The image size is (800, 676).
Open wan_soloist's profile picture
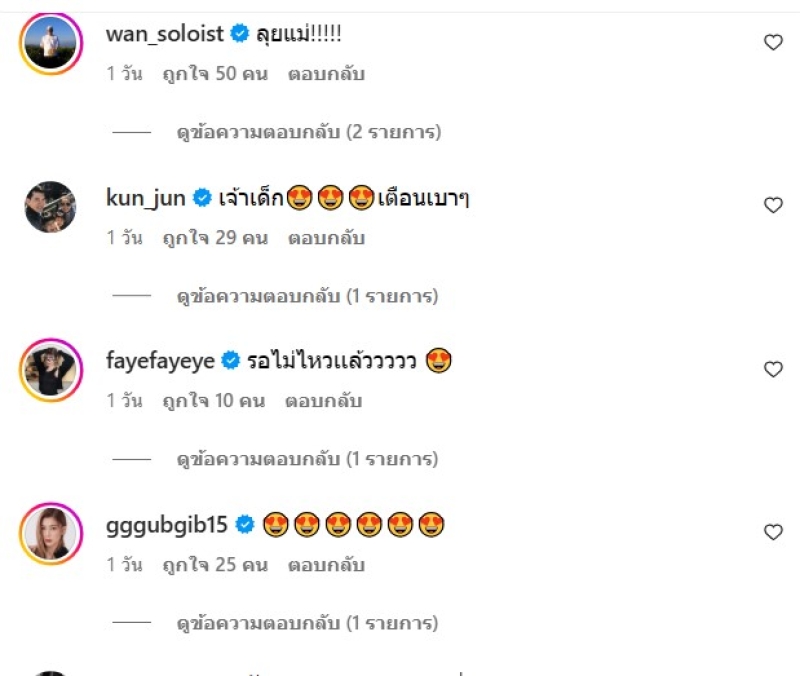tap(50, 44)
